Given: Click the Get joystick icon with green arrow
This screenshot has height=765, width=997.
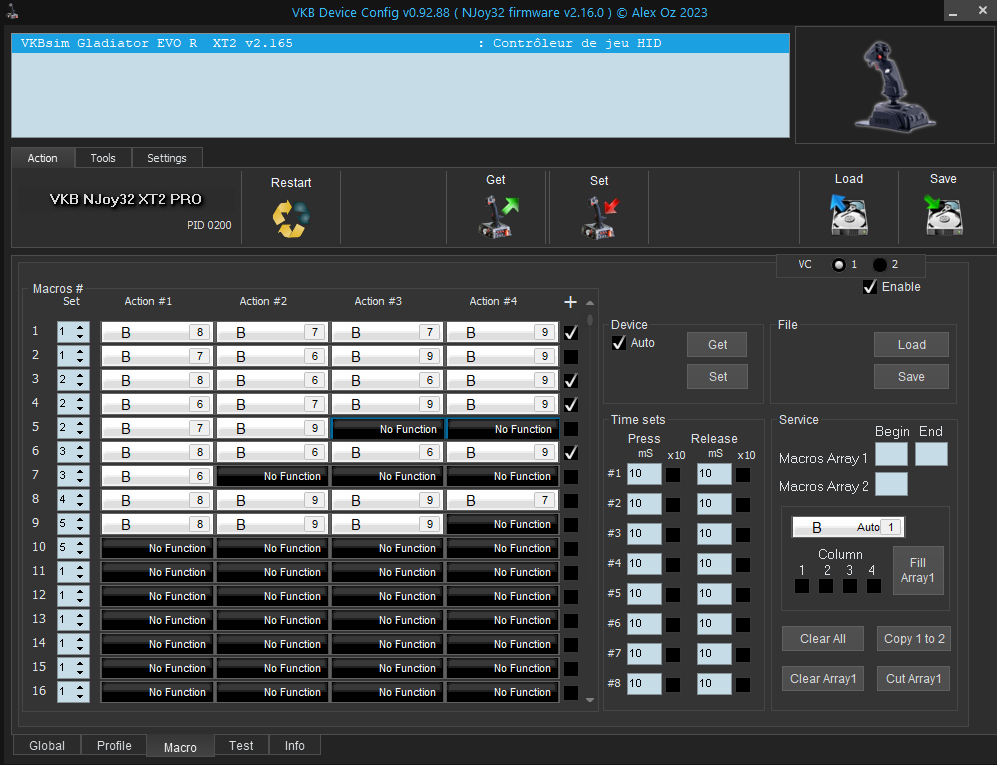Looking at the screenshot, I should (x=498, y=217).
